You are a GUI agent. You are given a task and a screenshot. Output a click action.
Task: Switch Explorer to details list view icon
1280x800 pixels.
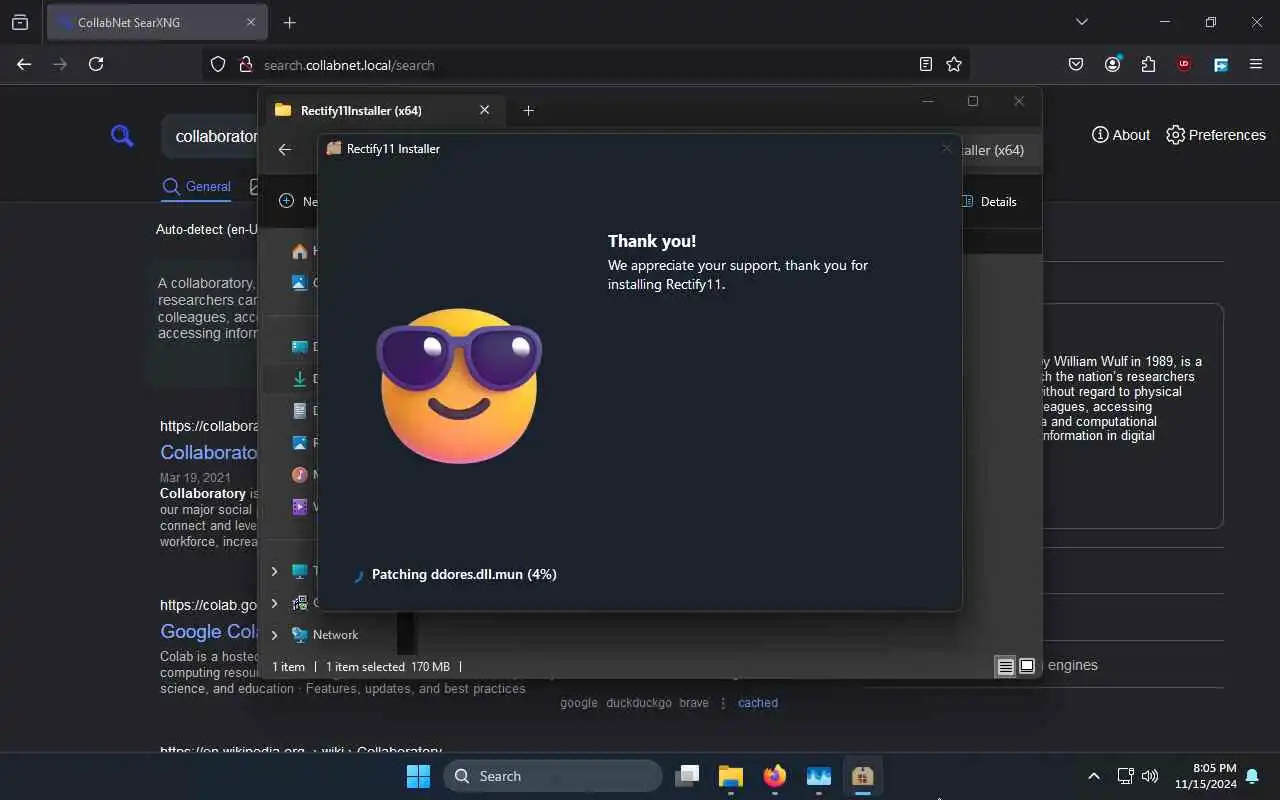1006,666
